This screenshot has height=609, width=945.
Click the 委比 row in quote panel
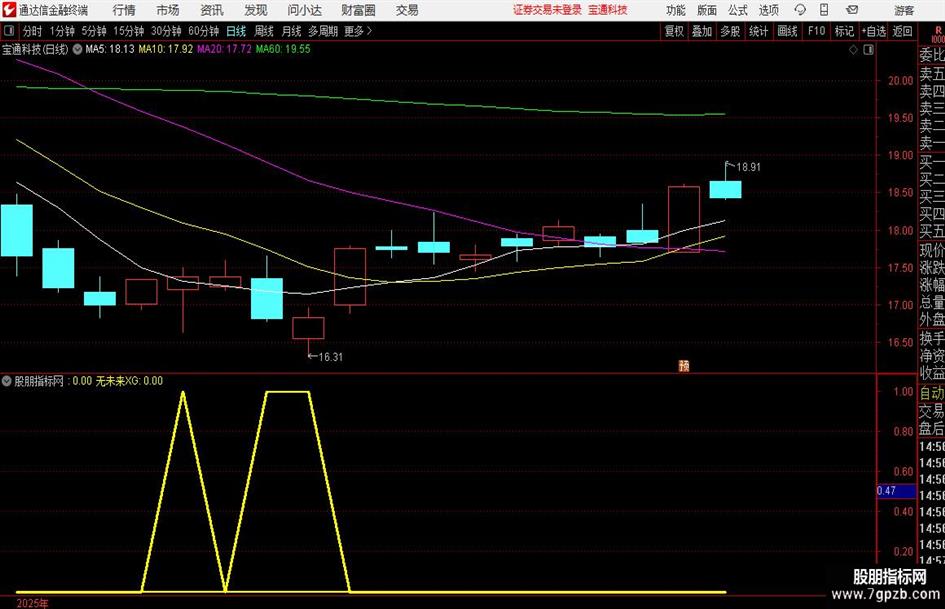click(x=932, y=55)
